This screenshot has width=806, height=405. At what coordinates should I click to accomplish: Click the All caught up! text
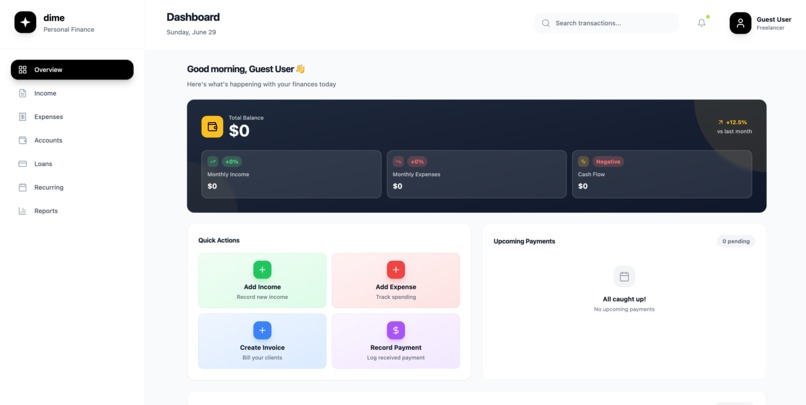624,299
